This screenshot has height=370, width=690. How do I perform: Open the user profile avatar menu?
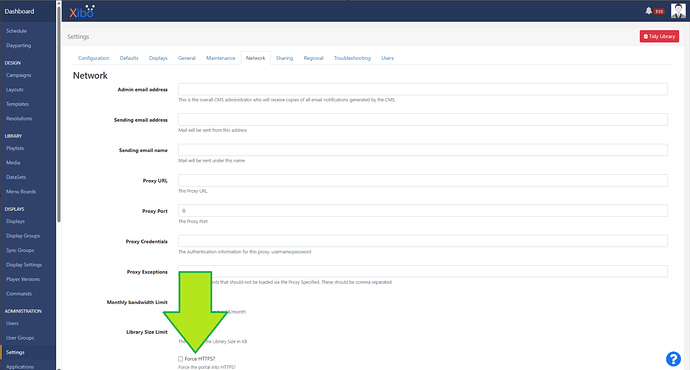point(678,11)
